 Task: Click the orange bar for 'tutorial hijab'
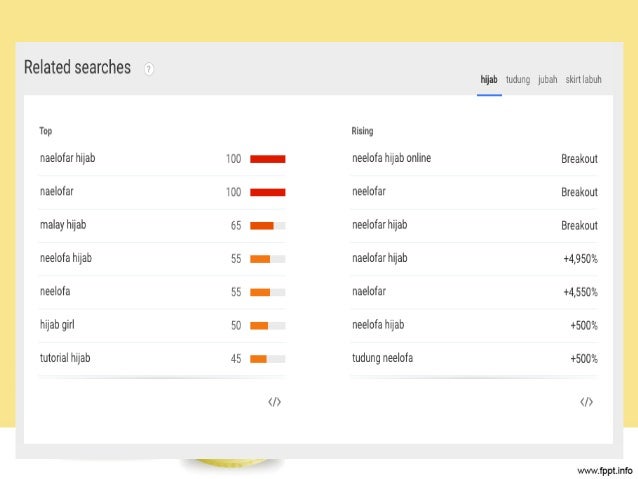258,359
